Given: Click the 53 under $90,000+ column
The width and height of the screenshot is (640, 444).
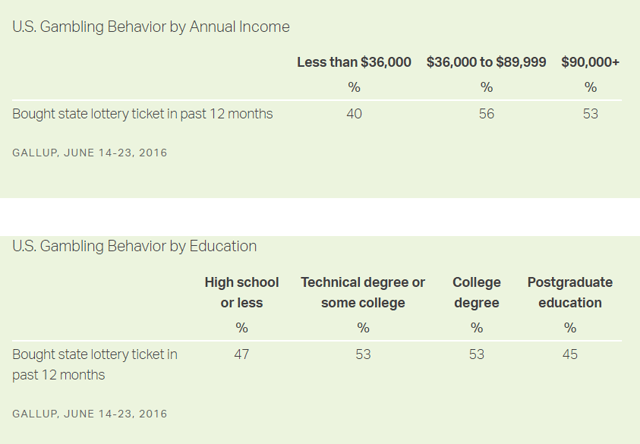Looking at the screenshot, I should (590, 113).
